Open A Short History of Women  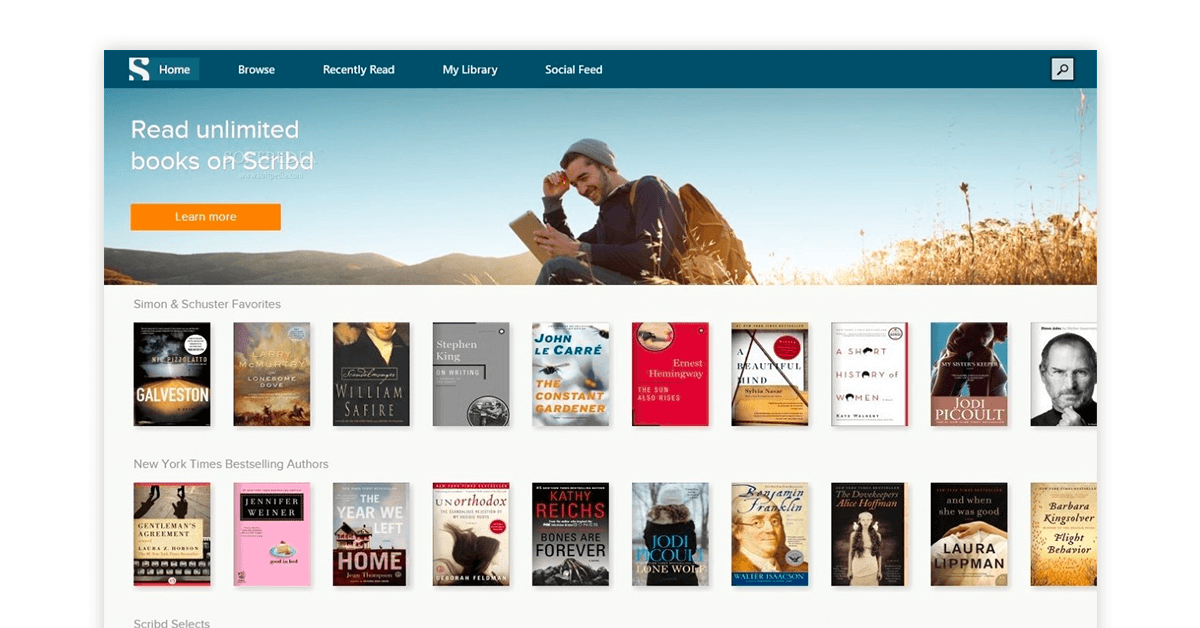869,374
